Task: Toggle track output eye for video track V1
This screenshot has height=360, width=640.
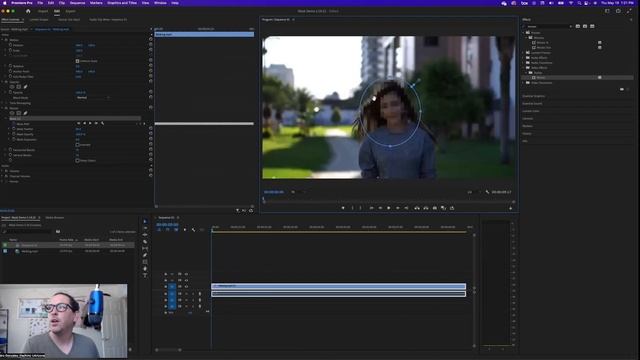Action: point(186,287)
